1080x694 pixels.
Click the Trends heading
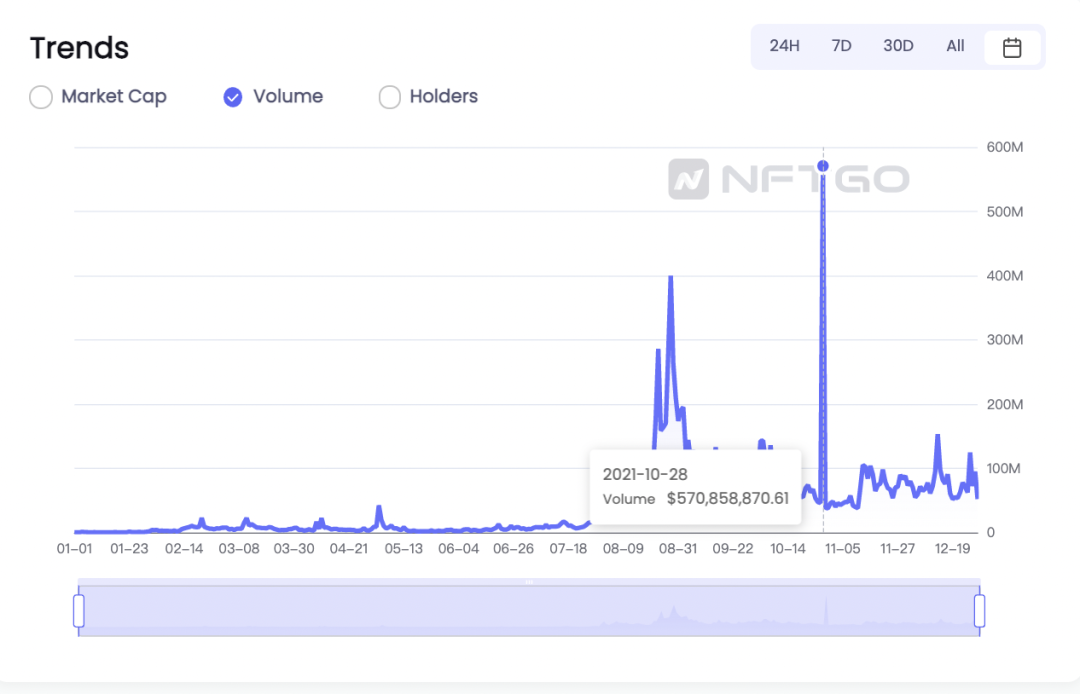coord(79,48)
